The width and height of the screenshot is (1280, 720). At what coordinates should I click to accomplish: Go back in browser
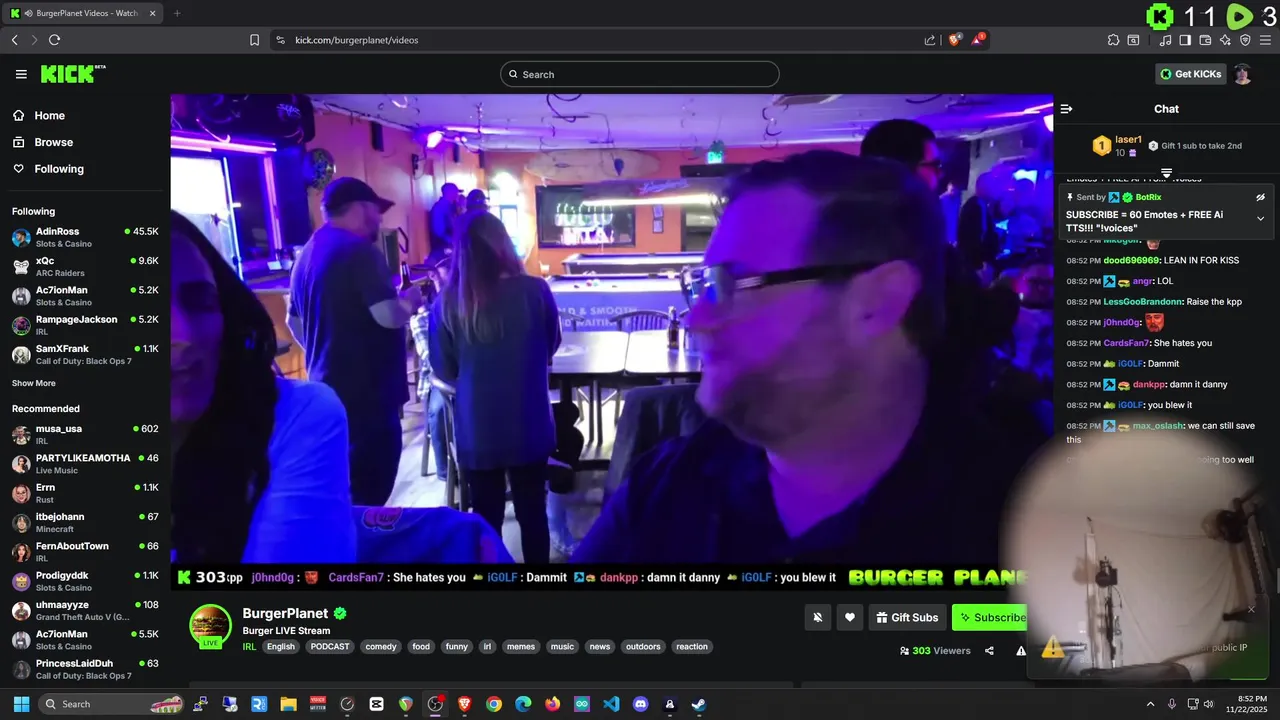14,40
